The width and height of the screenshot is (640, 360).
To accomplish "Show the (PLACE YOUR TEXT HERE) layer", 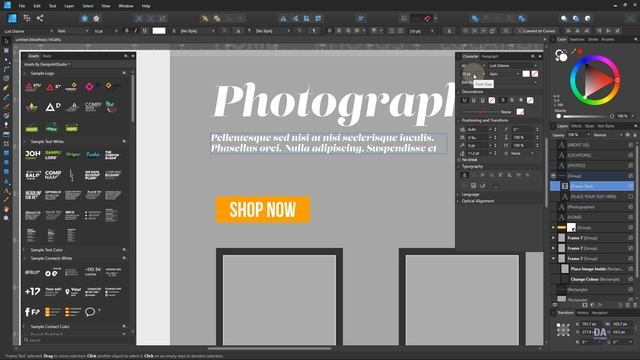I will 631,196.
